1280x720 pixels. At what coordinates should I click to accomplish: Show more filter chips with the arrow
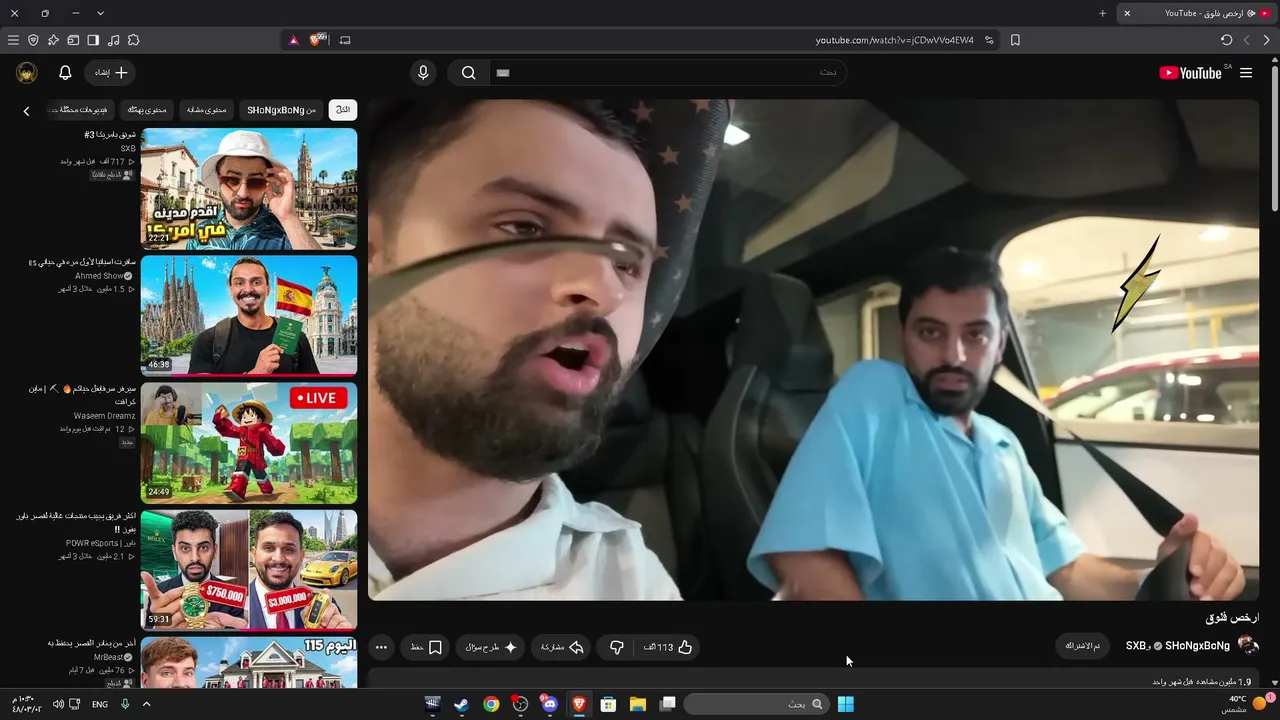coord(27,111)
